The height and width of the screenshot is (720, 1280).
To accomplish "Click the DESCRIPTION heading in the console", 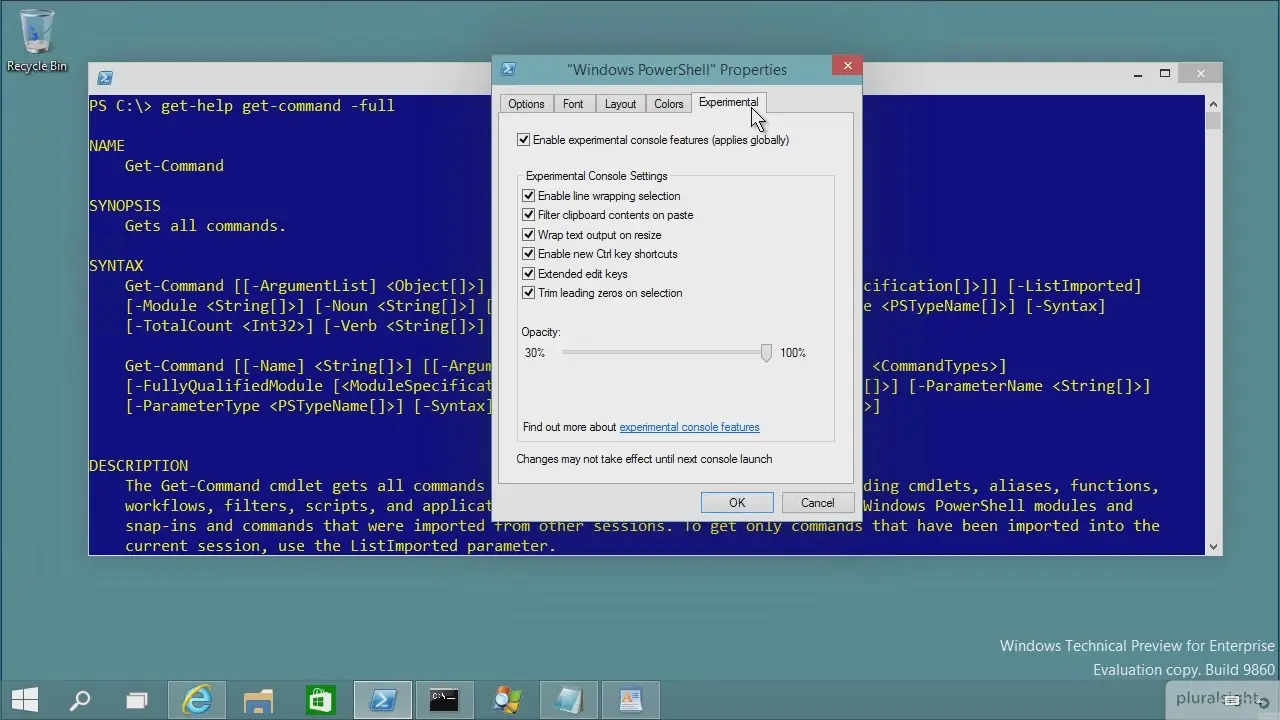I will pos(138,466).
